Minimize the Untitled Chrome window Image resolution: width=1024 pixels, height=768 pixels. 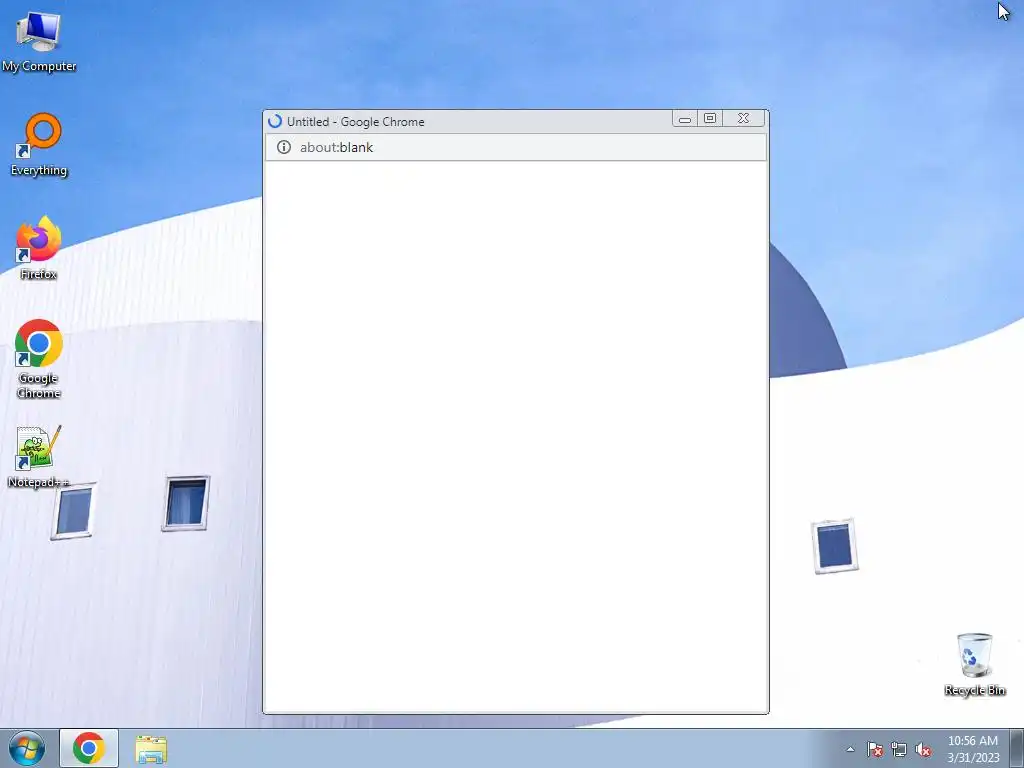pos(684,119)
